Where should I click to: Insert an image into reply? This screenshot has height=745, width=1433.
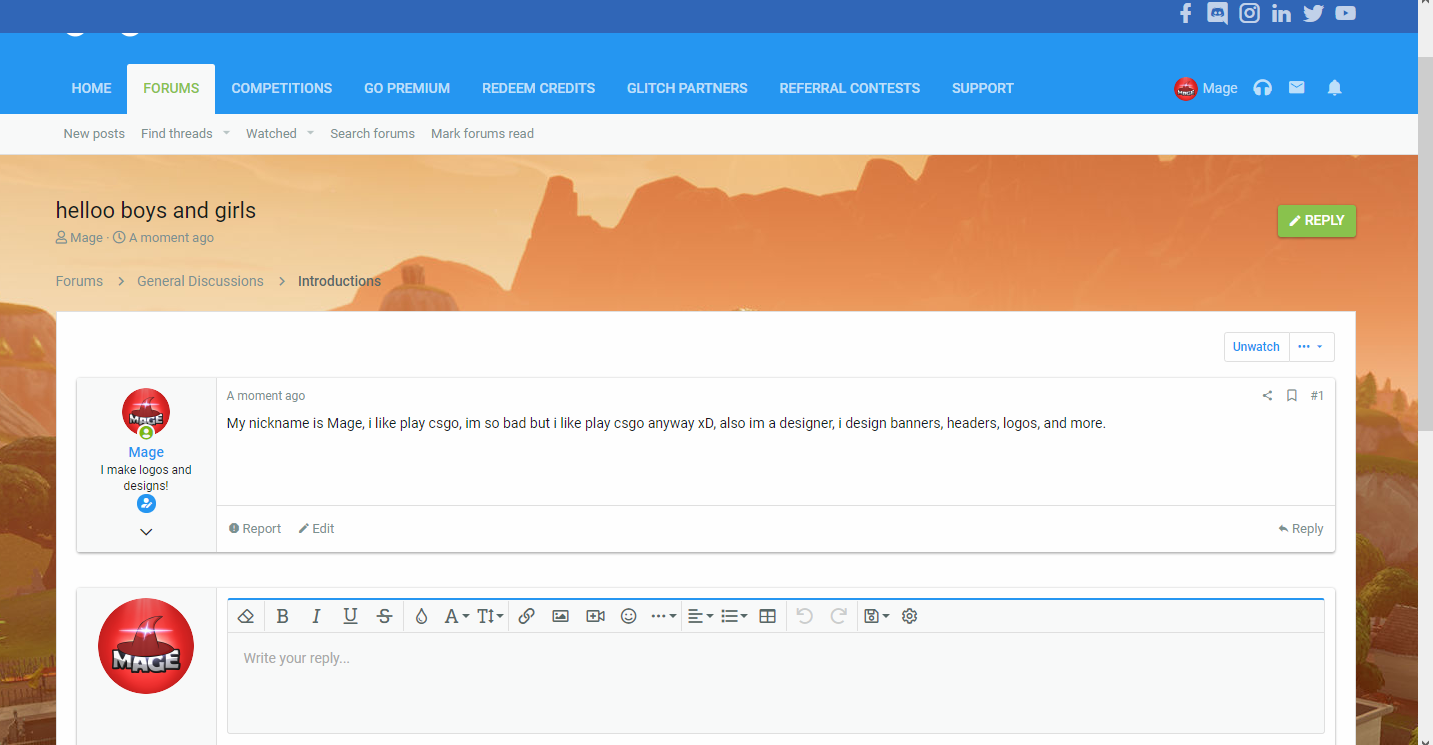pyautogui.click(x=560, y=616)
